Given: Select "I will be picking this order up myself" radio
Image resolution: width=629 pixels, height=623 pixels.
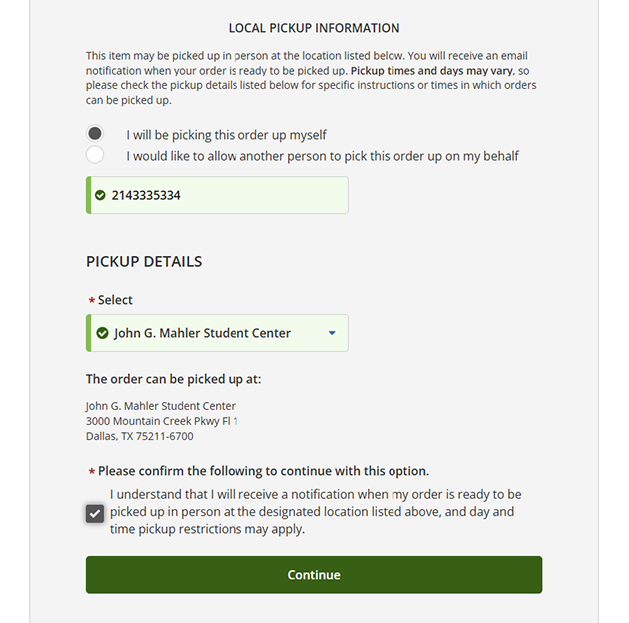Looking at the screenshot, I should pos(95,134).
